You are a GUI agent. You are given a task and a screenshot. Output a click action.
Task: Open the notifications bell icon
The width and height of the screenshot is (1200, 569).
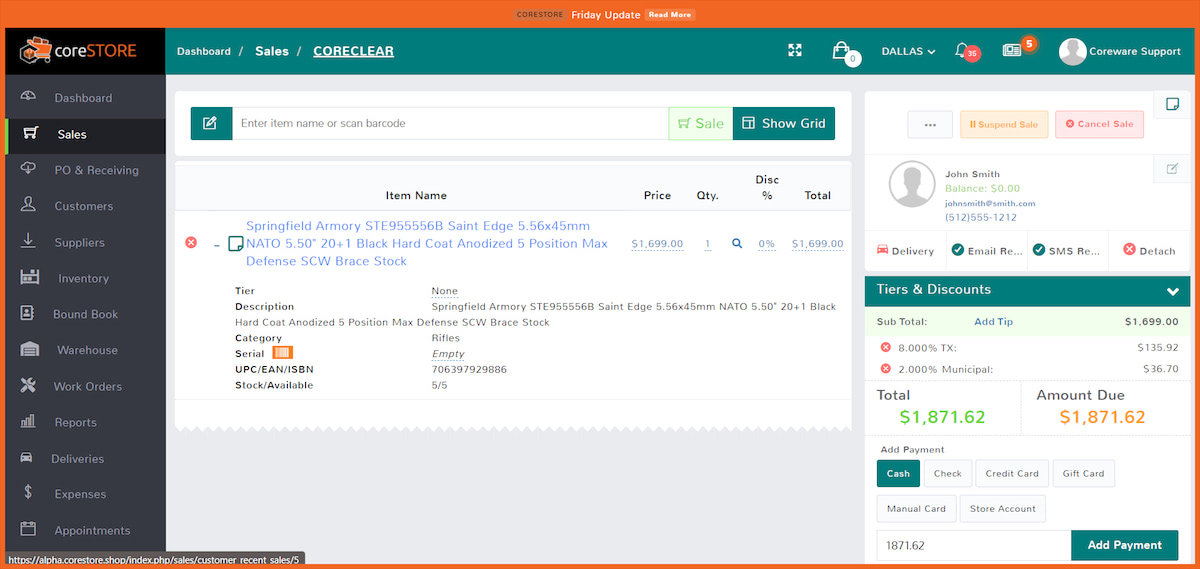964,51
